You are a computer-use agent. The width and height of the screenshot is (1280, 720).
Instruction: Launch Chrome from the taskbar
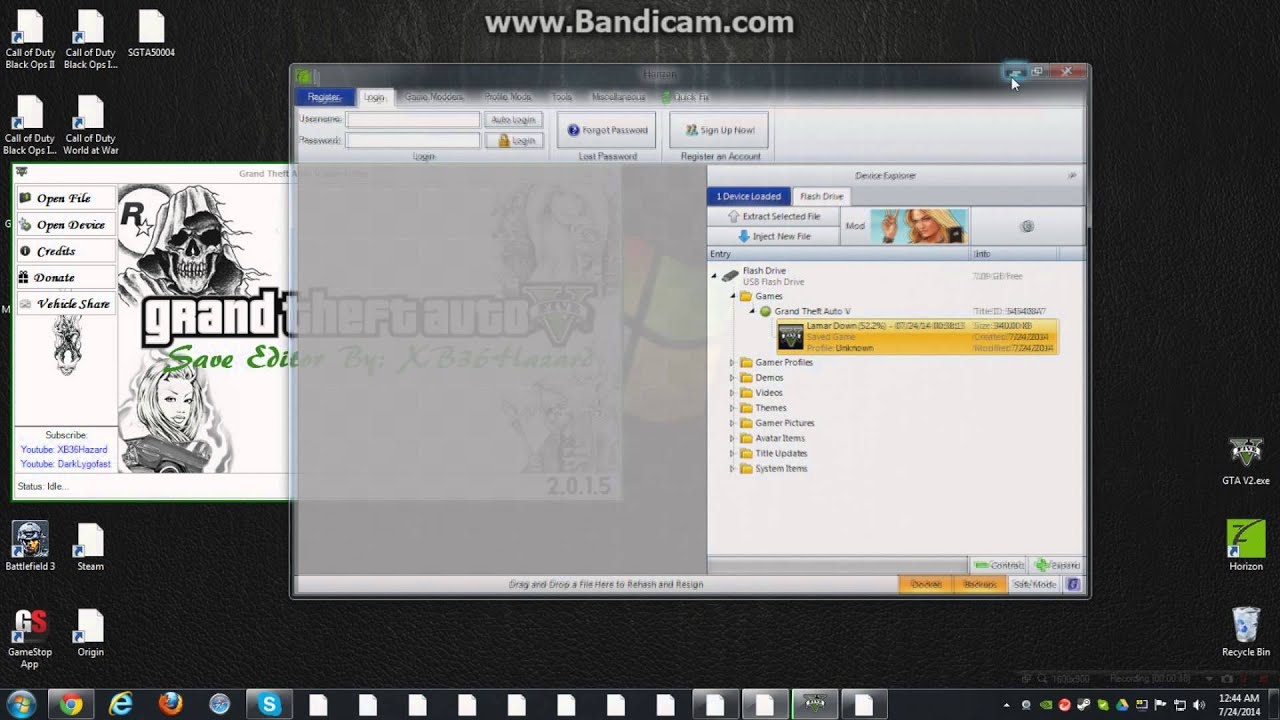[70, 704]
